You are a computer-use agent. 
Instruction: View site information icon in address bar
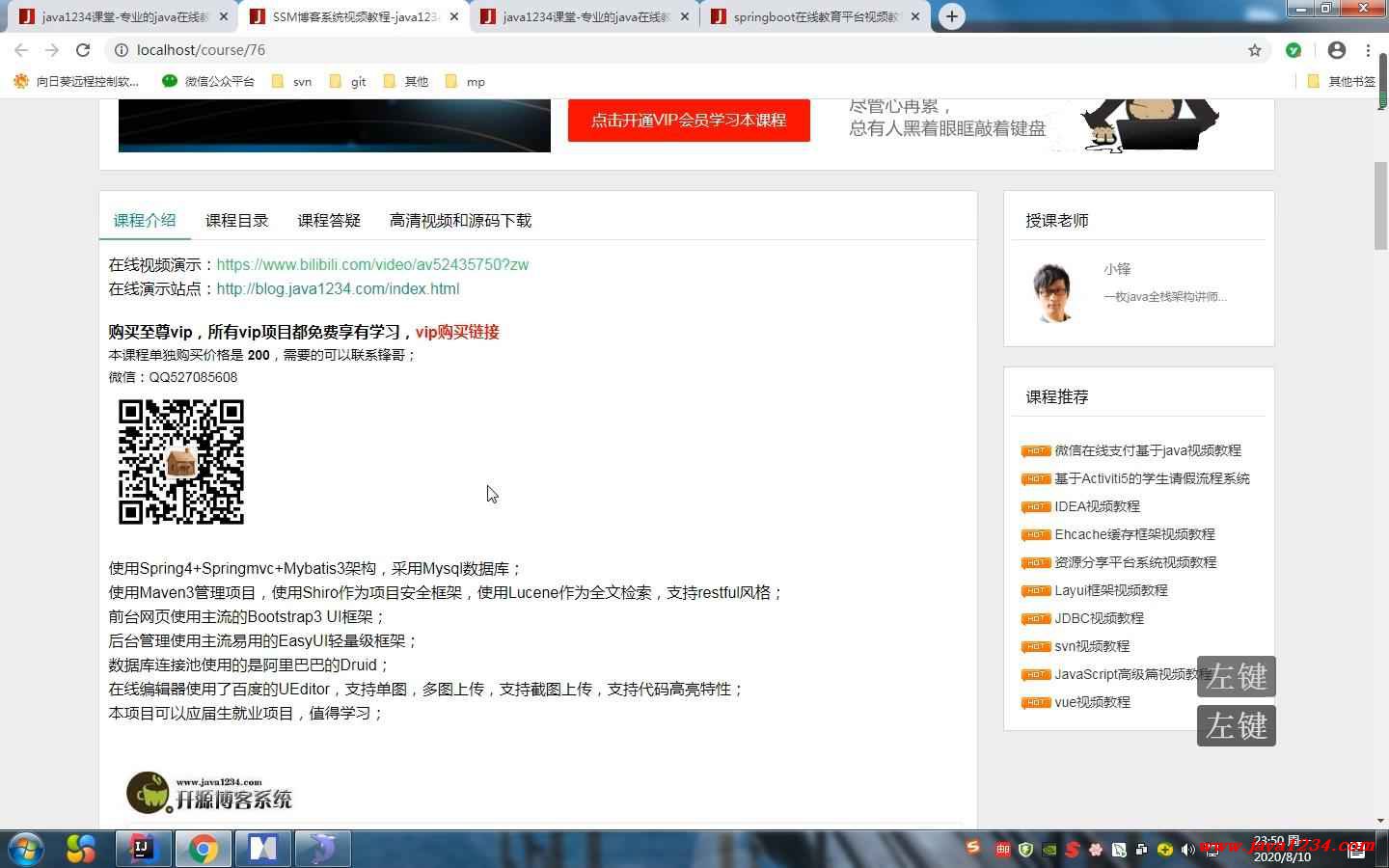pos(122,50)
